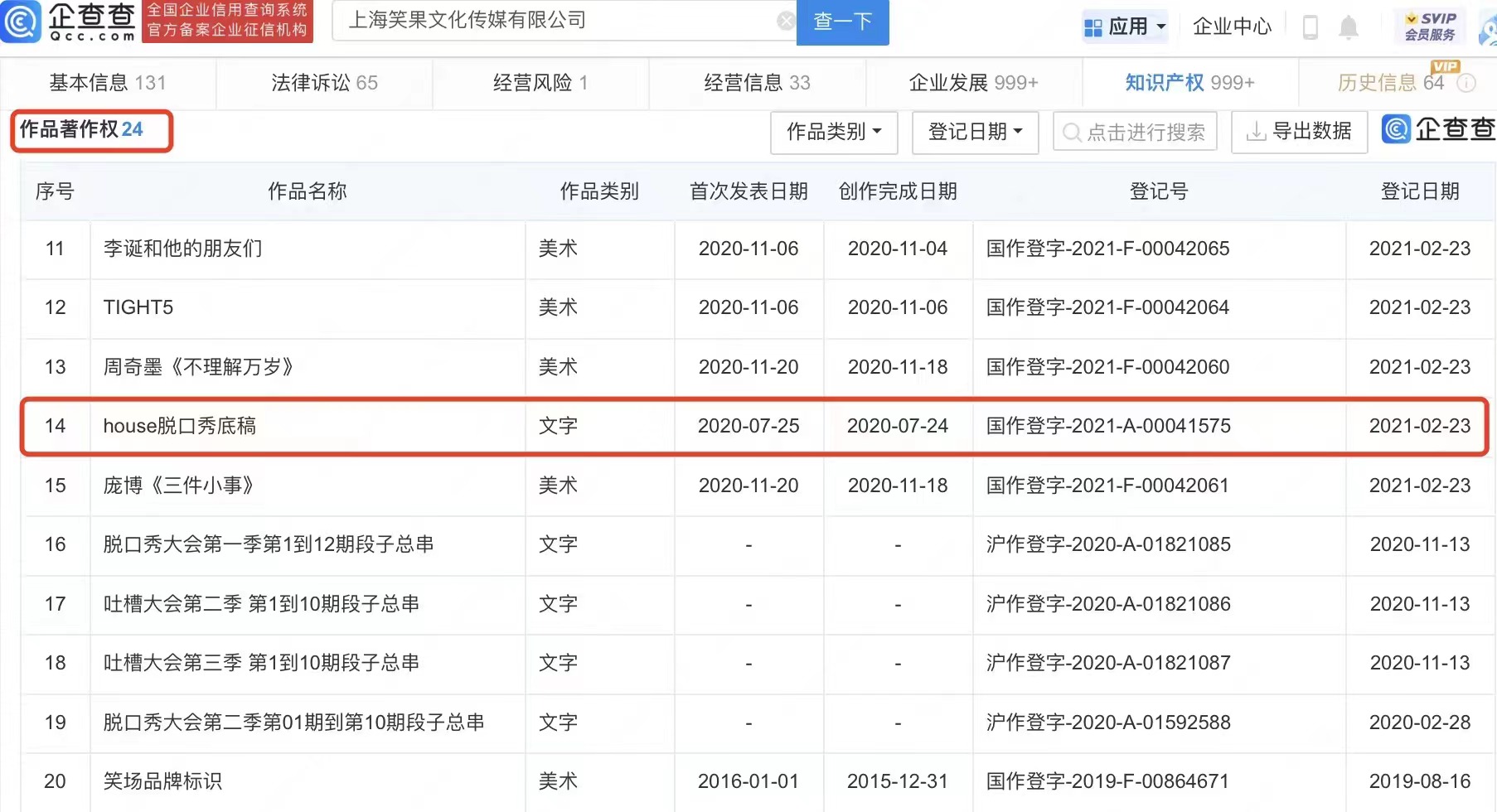This screenshot has height=812, width=1497.
Task: Click the 查一下 search button
Action: pyautogui.click(x=843, y=22)
